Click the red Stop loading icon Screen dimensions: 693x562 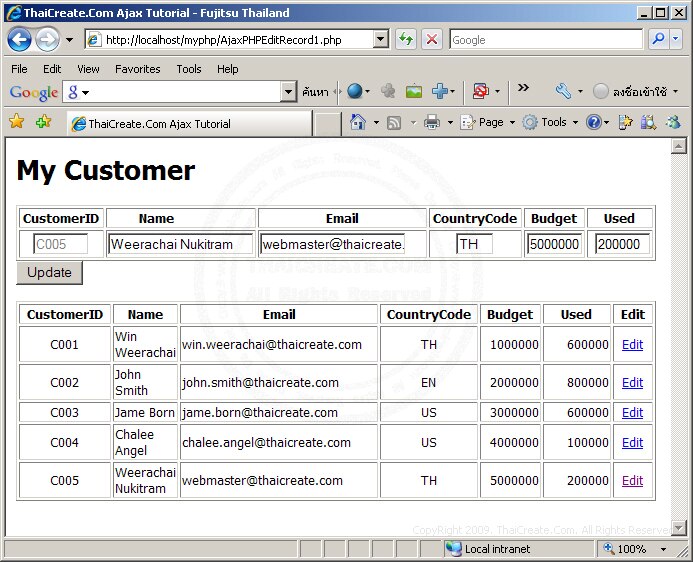pos(432,40)
